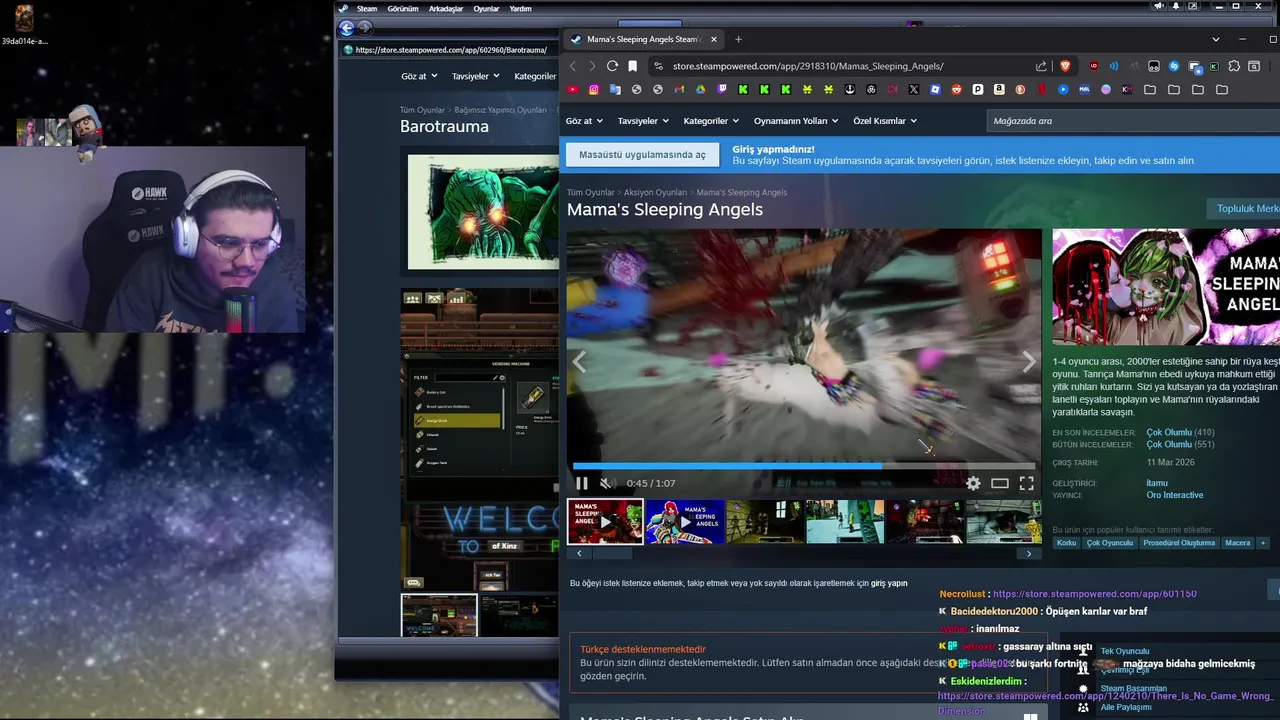Viewport: 1280px width, 720px height.
Task: Expand the Özel Kısımlar dropdown
Action: point(885,121)
